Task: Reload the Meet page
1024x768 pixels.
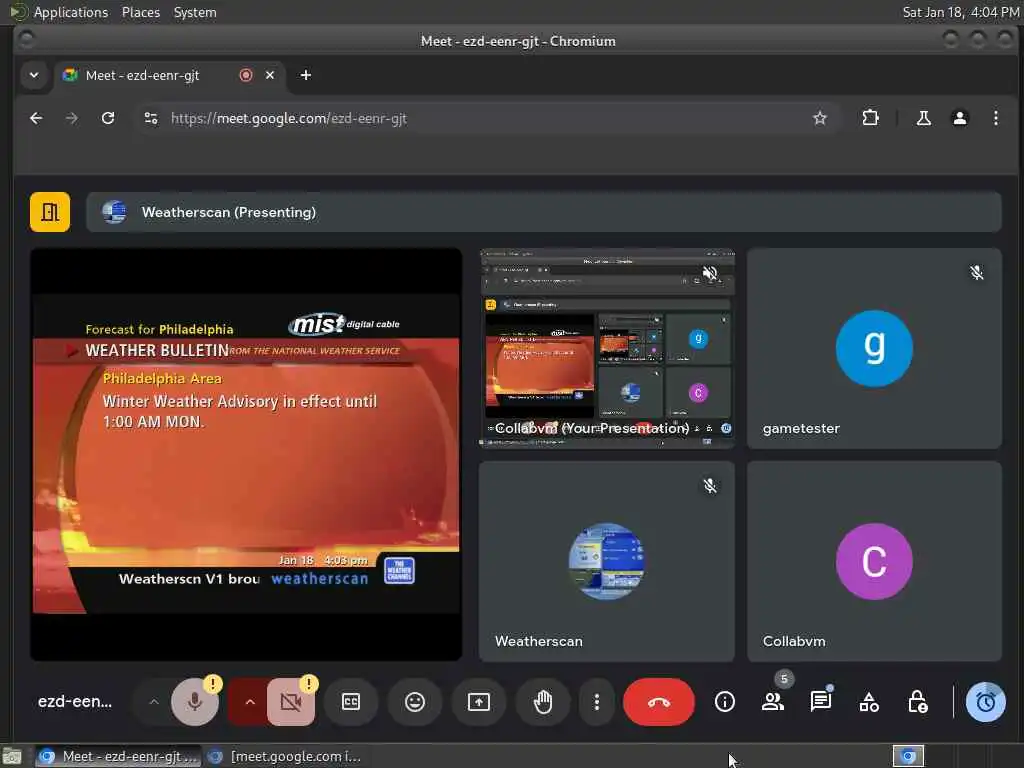Action: click(108, 118)
